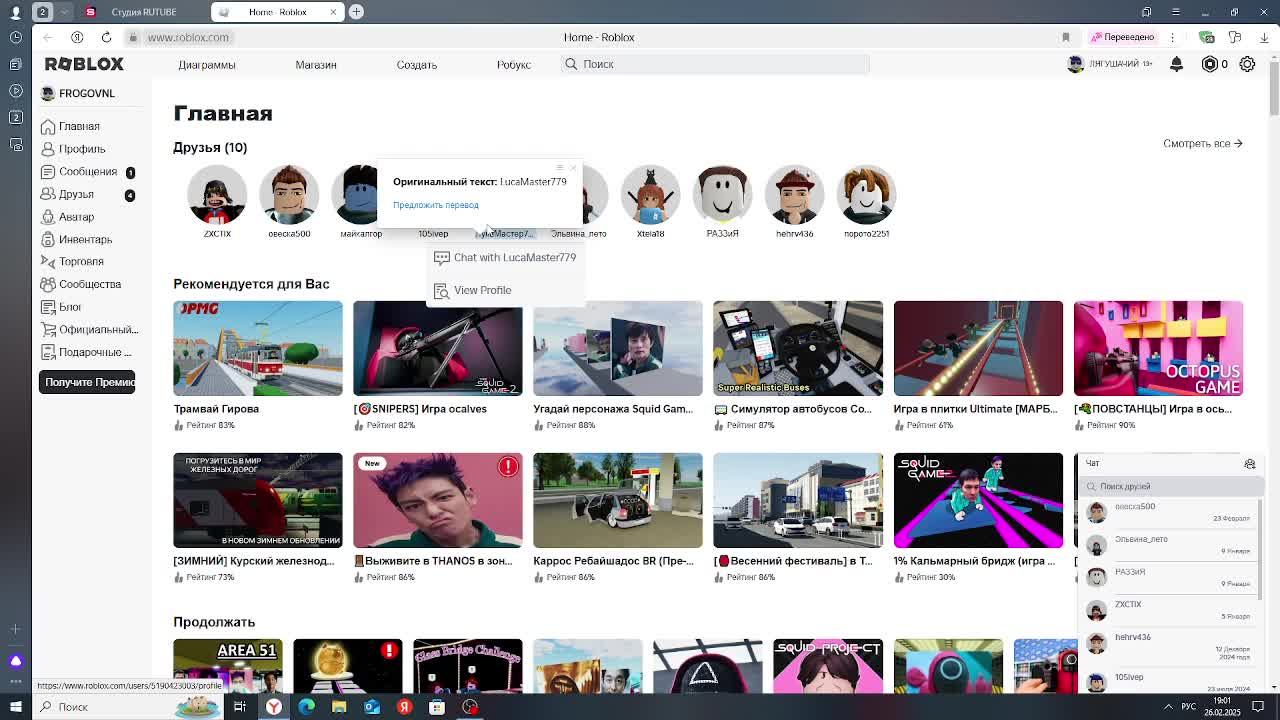The image size is (1280, 720).
Task: Open the AREA 51 game thumbnail
Action: [228, 666]
